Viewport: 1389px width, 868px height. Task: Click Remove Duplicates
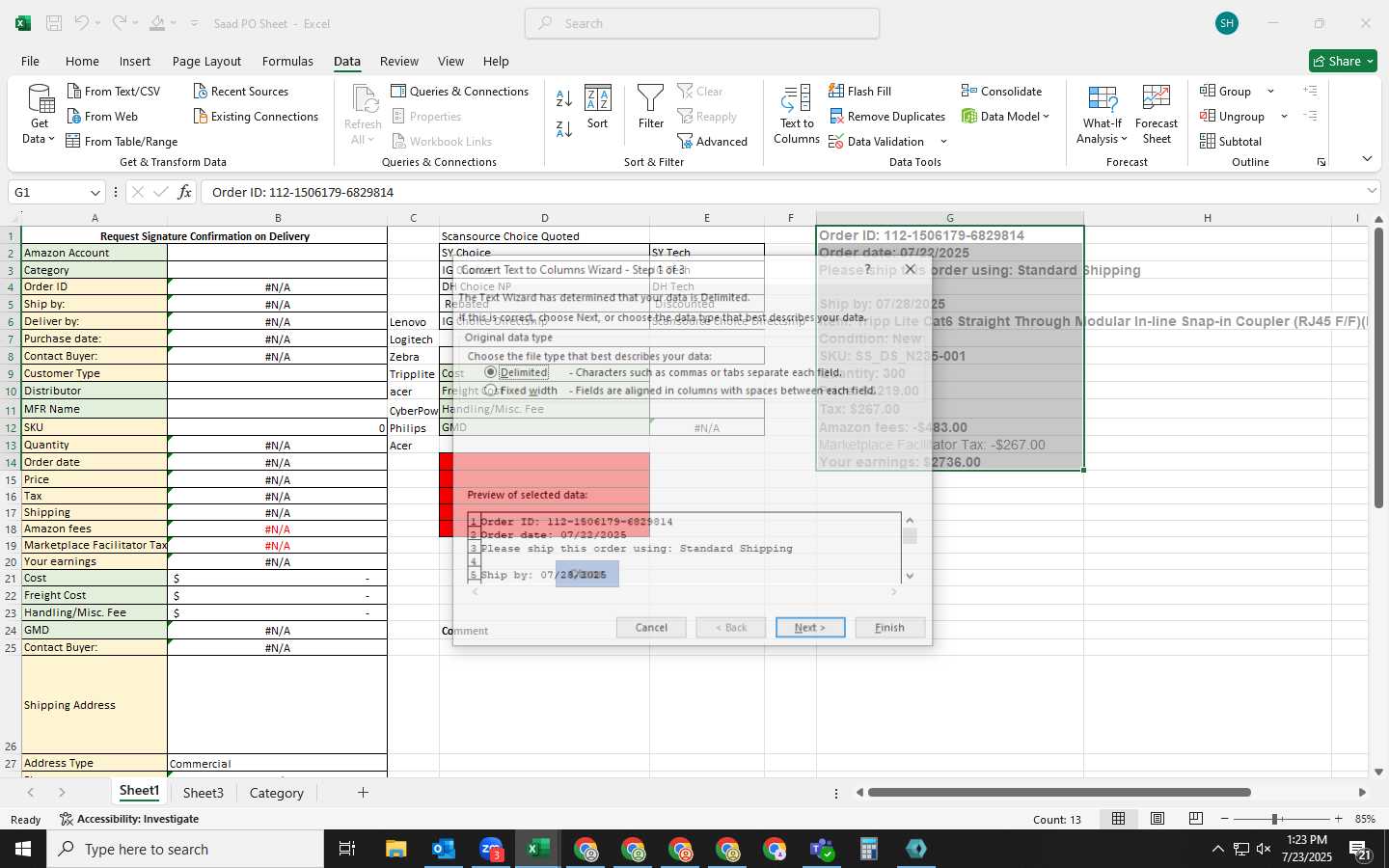(x=886, y=116)
